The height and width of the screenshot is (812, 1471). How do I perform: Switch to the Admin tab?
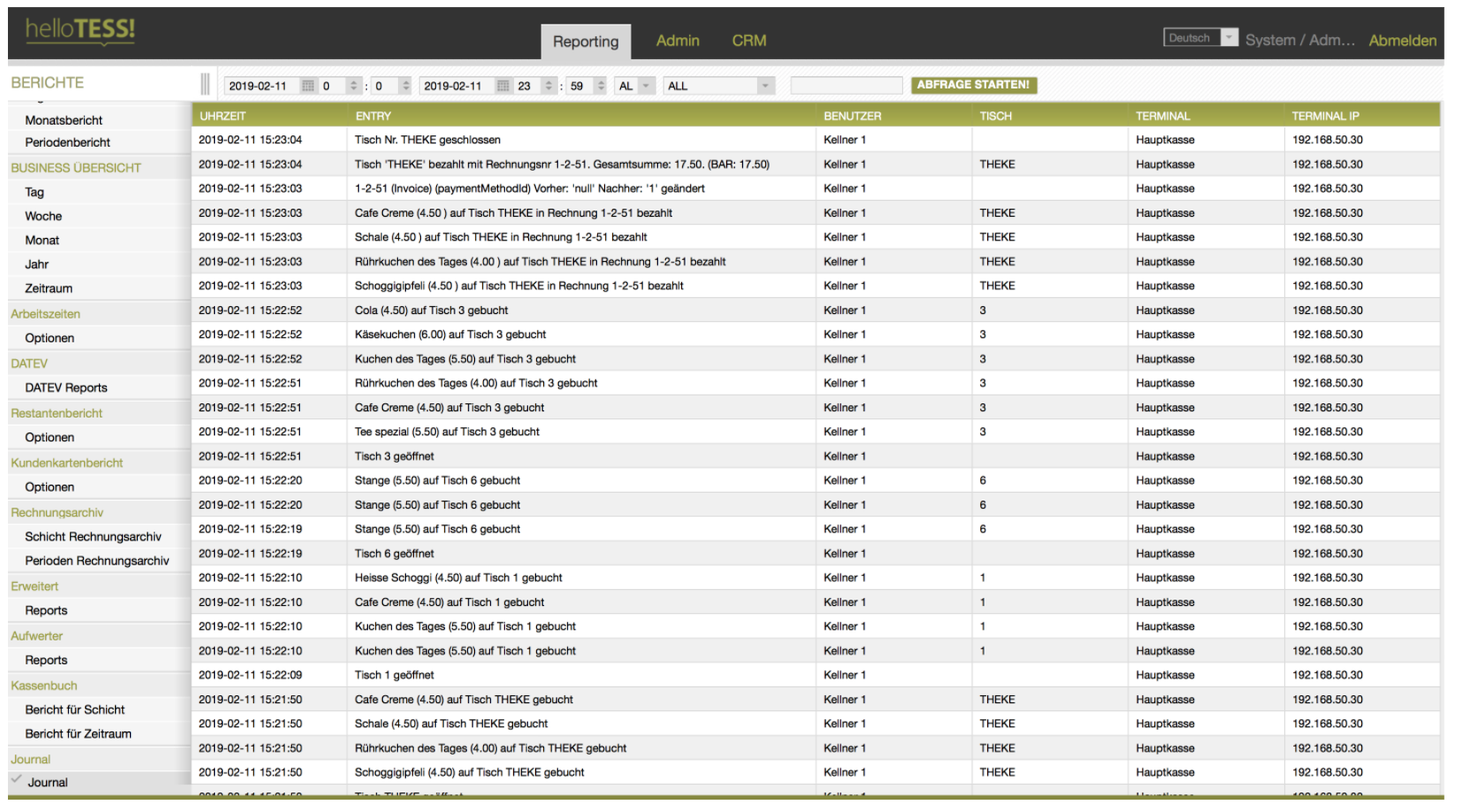coord(678,41)
